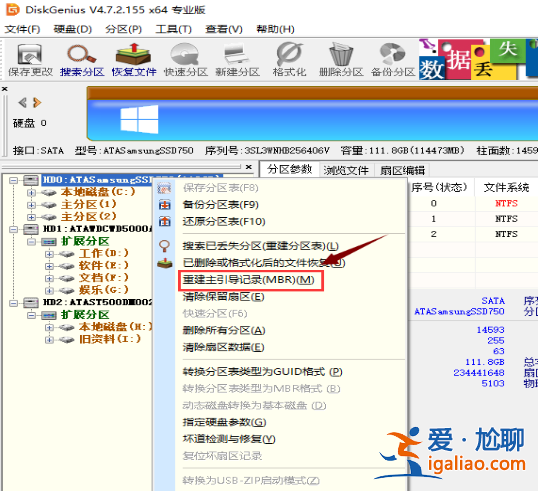Select partition row 0 with red NTFS
The image size is (538, 491).
coord(473,203)
